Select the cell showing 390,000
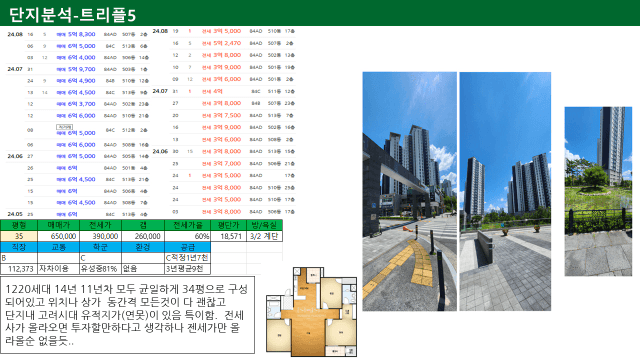 click(x=100, y=236)
